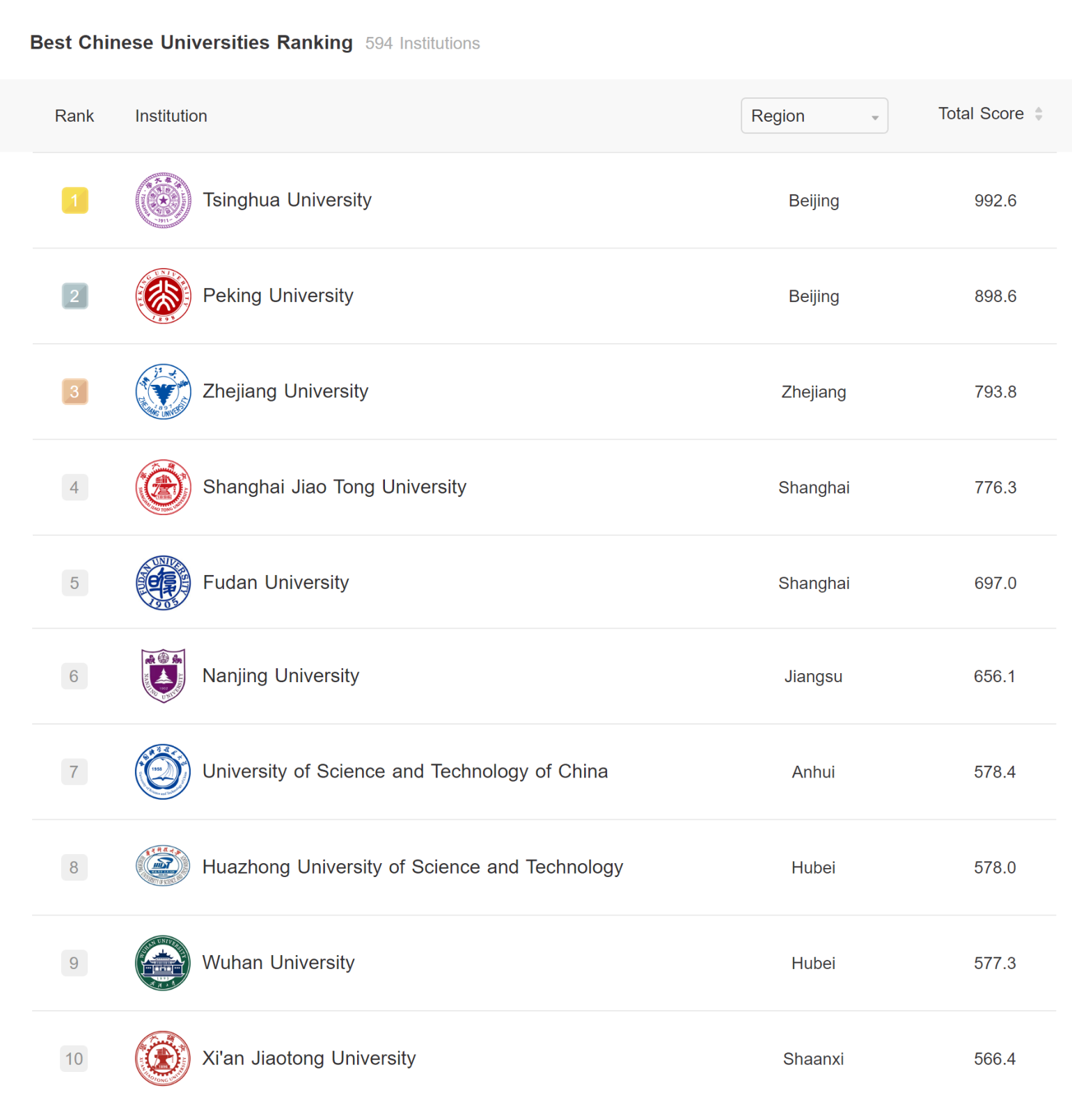Click the rank 9 badge
This screenshot has width=1072, height=1120.
[x=74, y=963]
